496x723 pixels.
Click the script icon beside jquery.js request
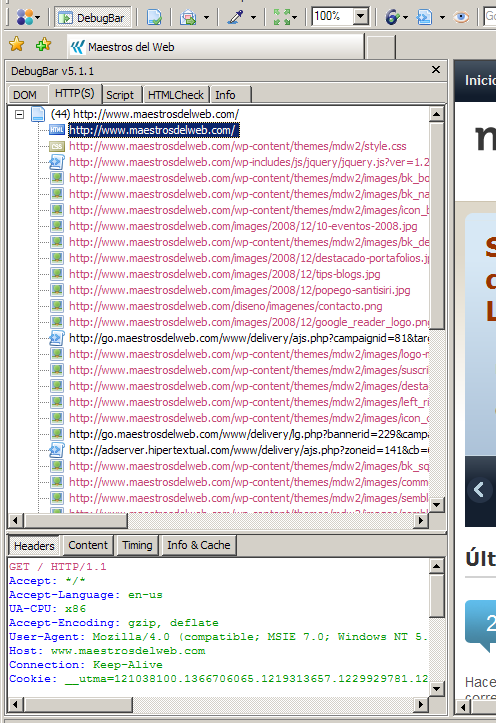[57, 162]
